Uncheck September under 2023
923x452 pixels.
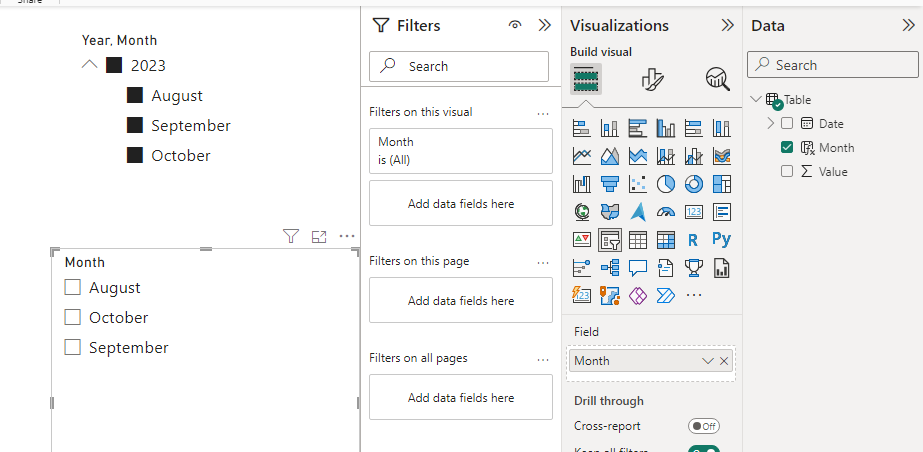pos(135,125)
